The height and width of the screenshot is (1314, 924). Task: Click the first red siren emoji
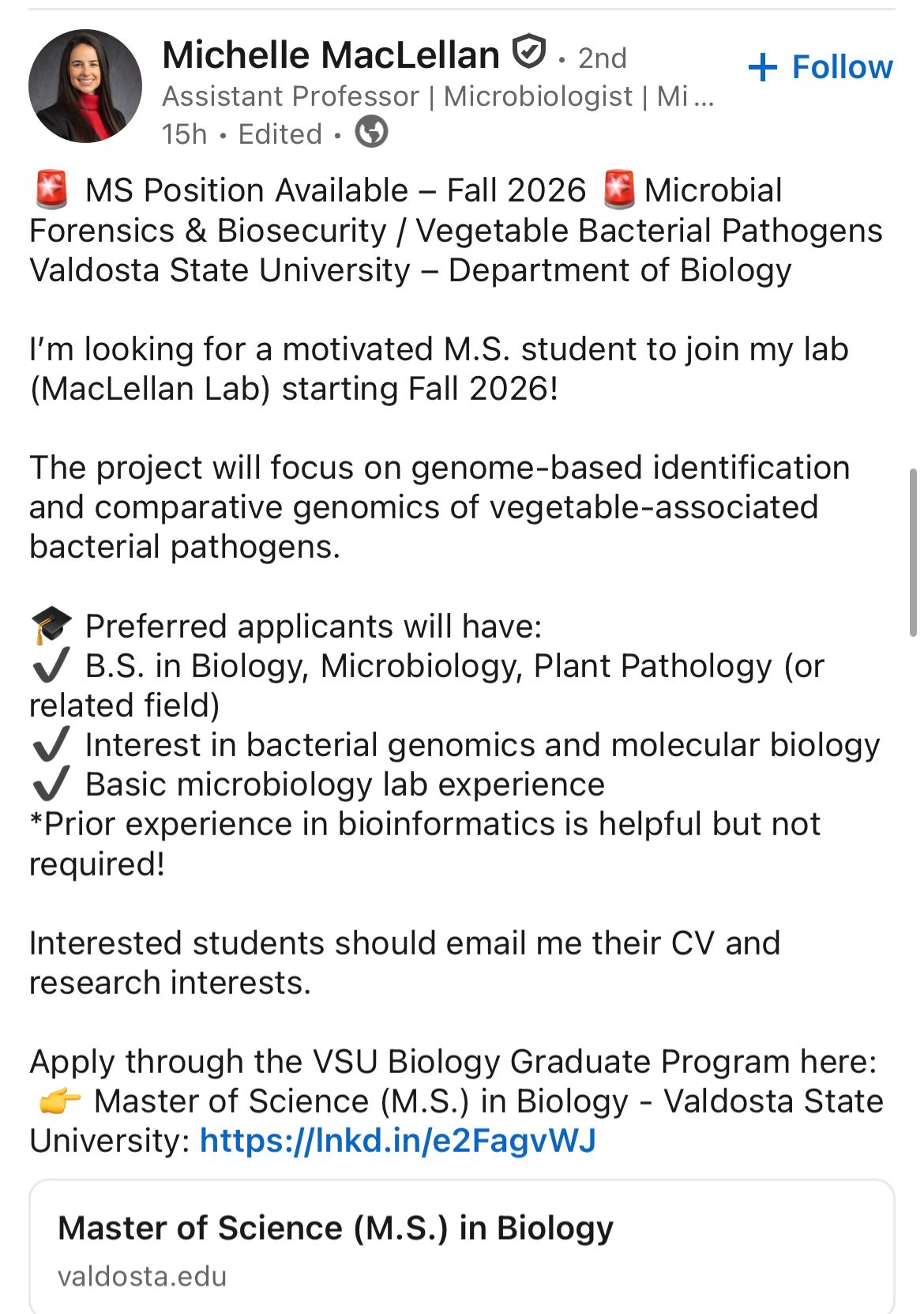click(52, 190)
